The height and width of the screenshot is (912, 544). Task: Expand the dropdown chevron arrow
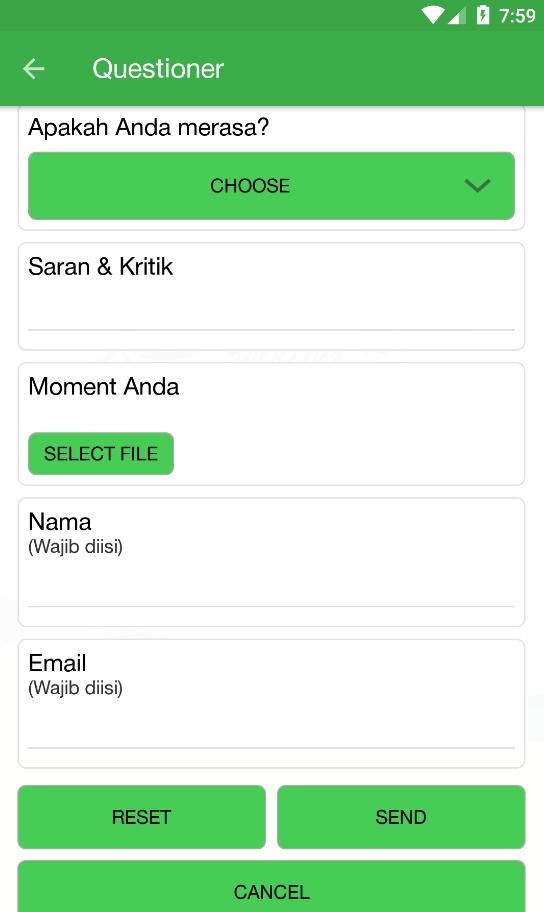(477, 186)
